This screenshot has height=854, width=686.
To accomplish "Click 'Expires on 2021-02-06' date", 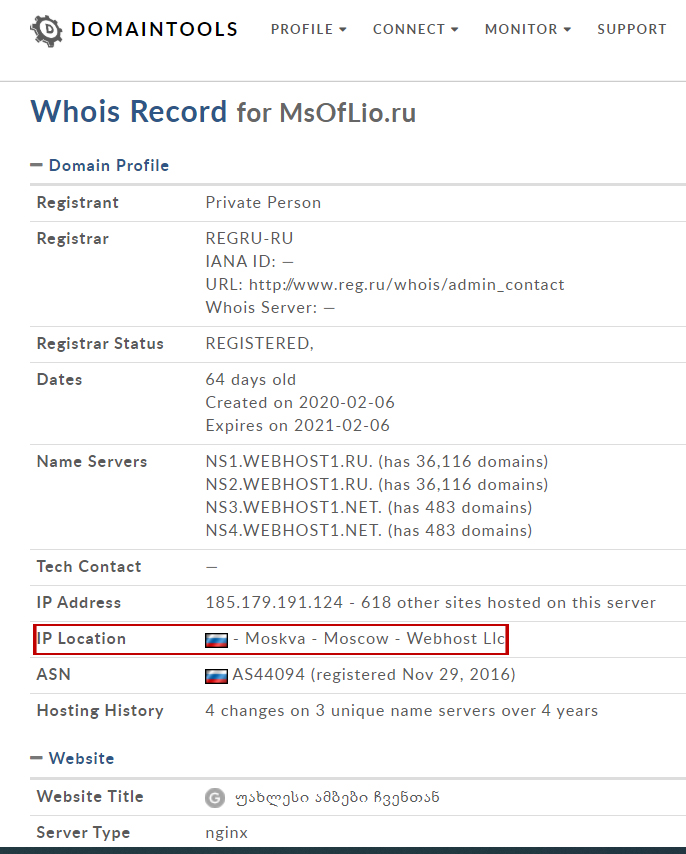I will 297,425.
